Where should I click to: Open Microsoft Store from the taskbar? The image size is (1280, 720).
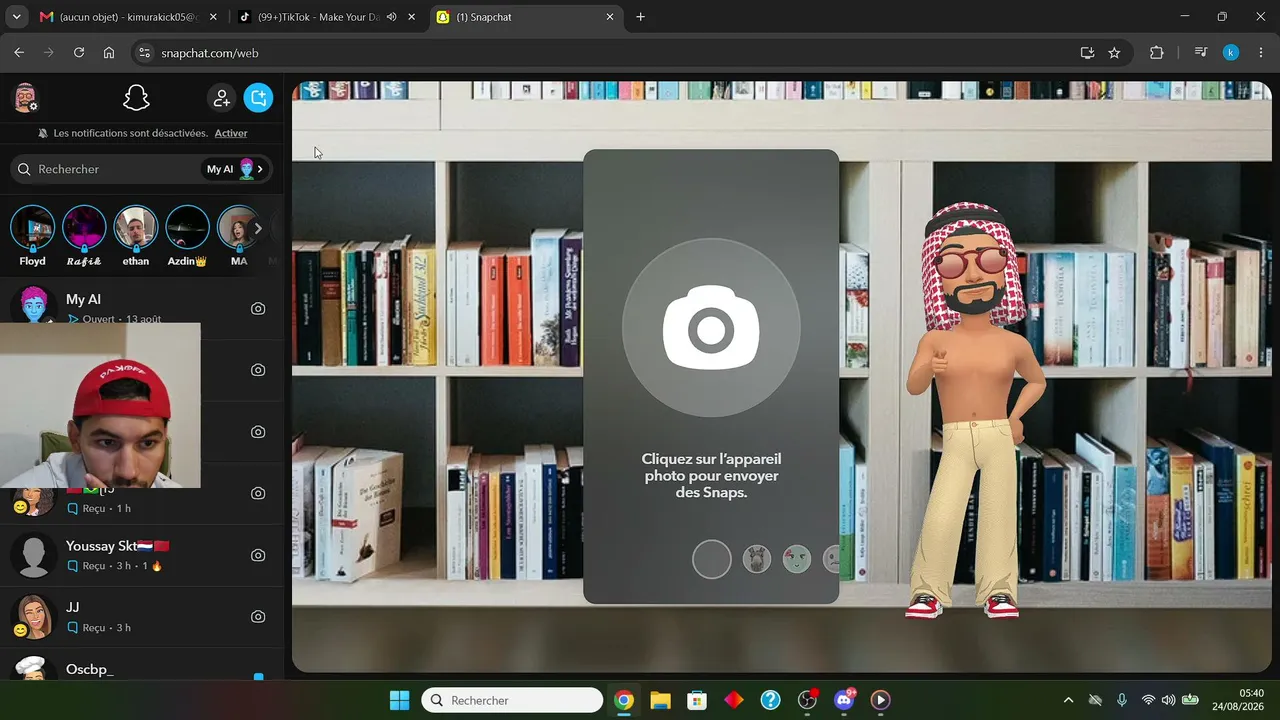[697, 700]
